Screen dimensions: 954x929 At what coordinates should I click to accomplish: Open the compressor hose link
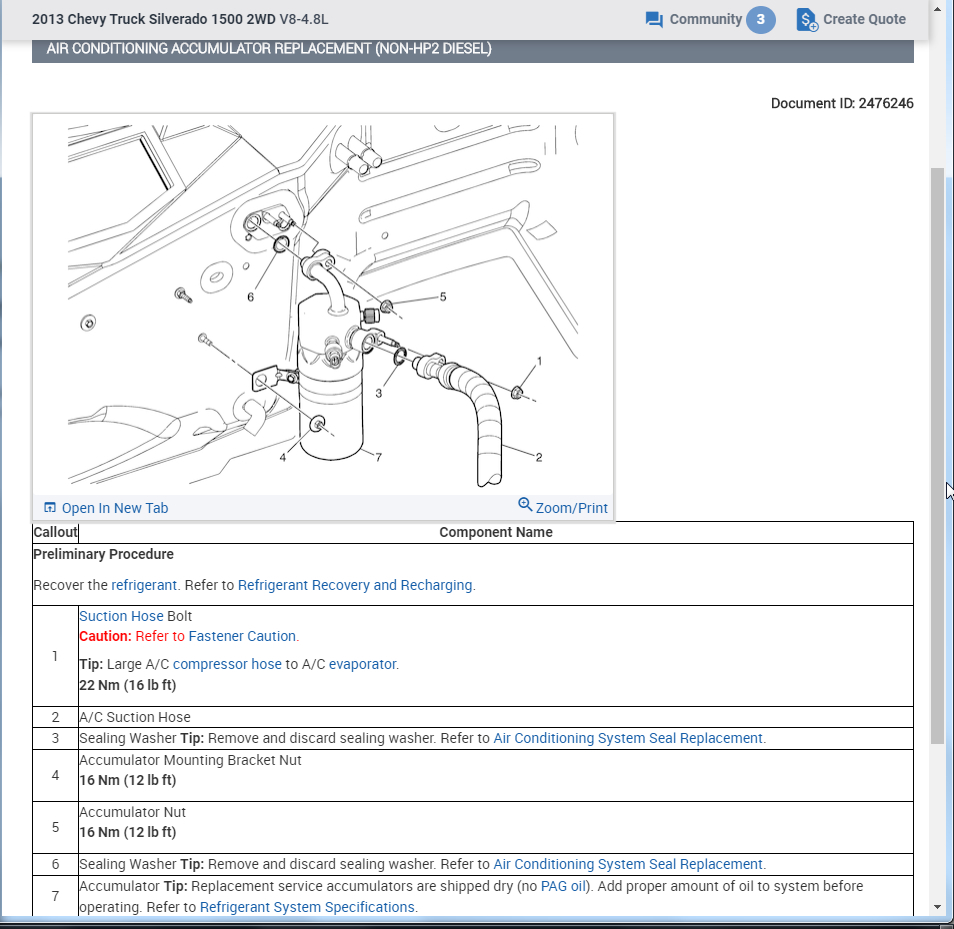(227, 664)
